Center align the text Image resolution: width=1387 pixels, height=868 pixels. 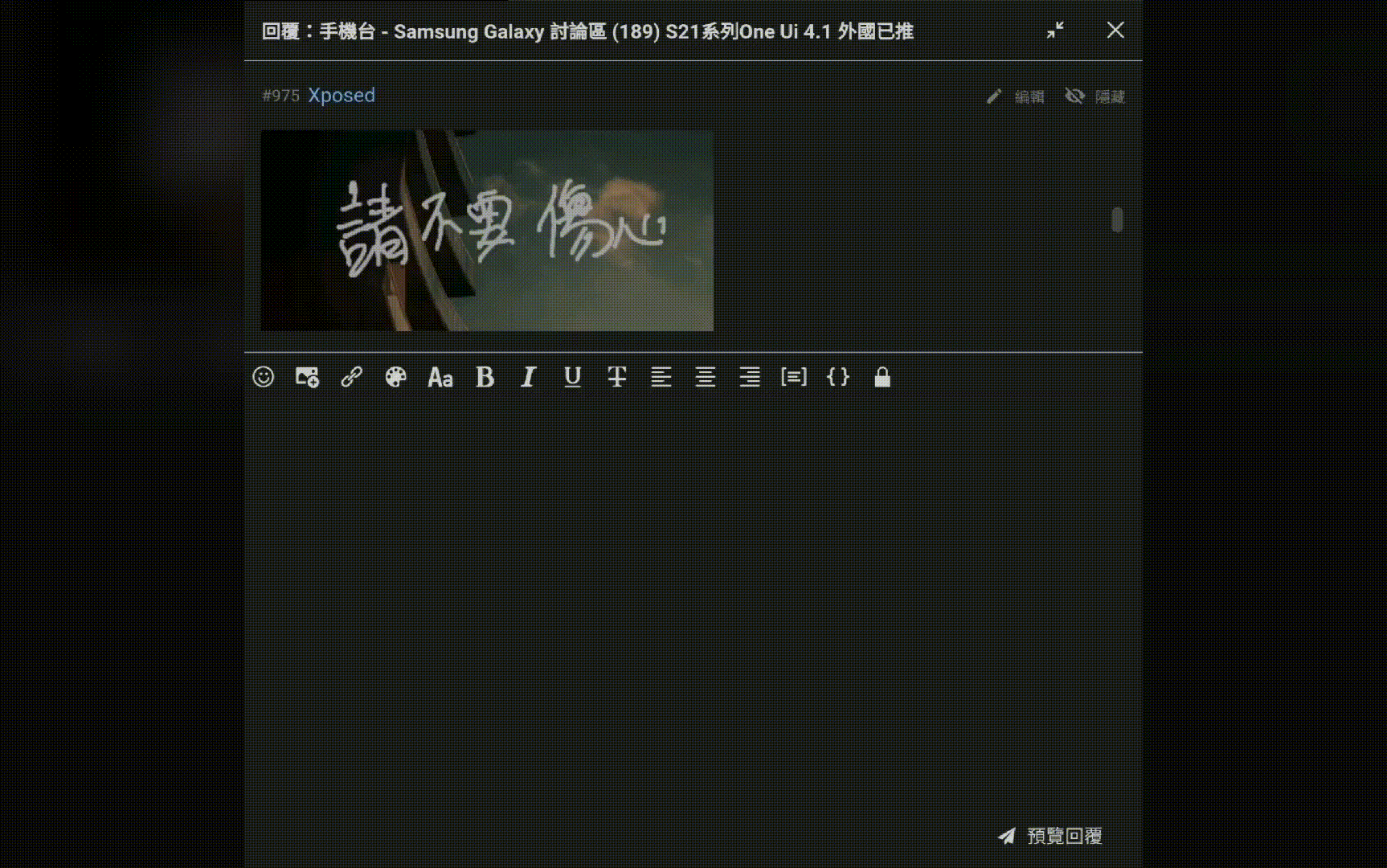(706, 377)
